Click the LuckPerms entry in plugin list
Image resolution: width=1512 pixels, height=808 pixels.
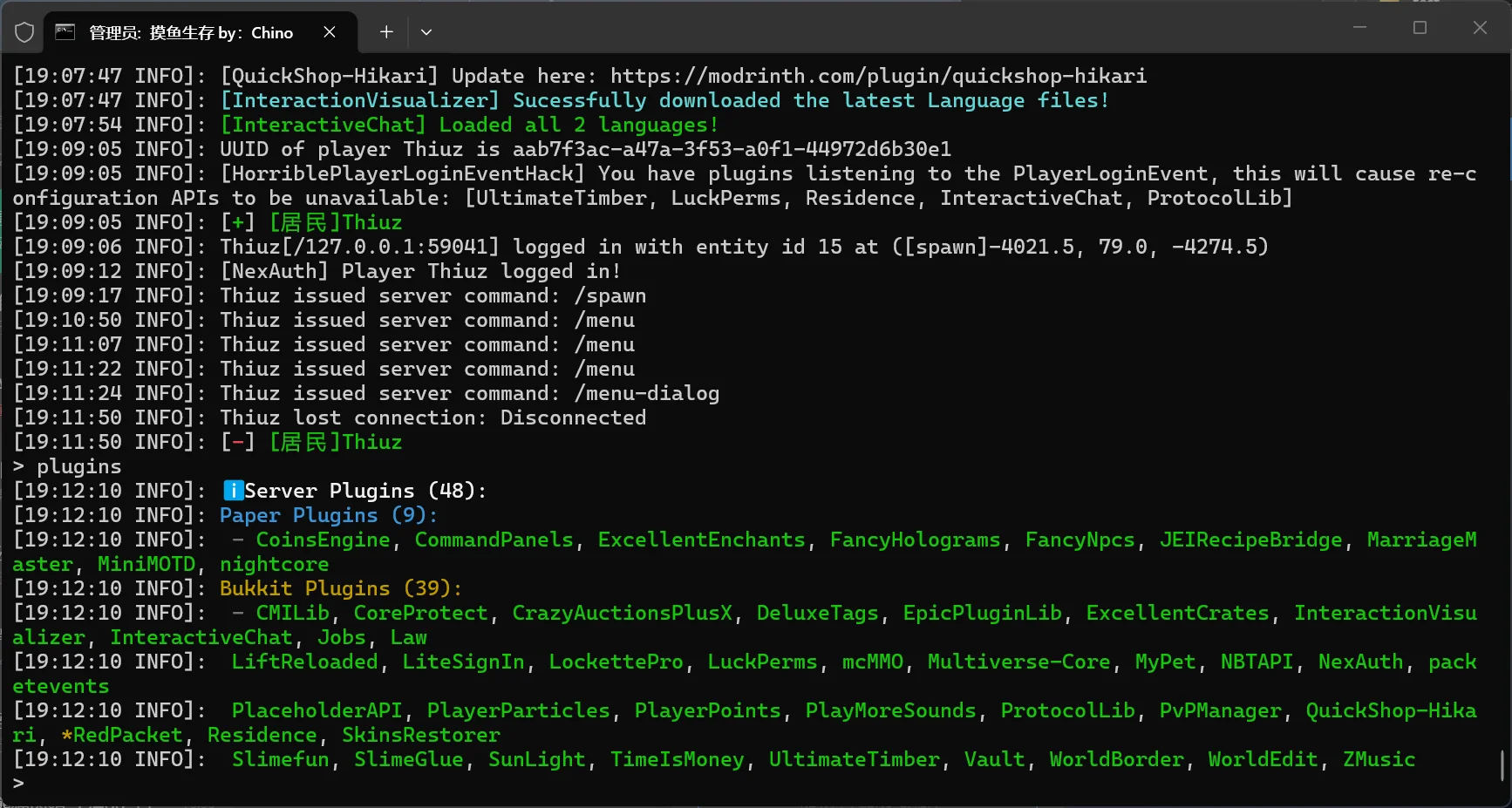[x=762, y=662]
